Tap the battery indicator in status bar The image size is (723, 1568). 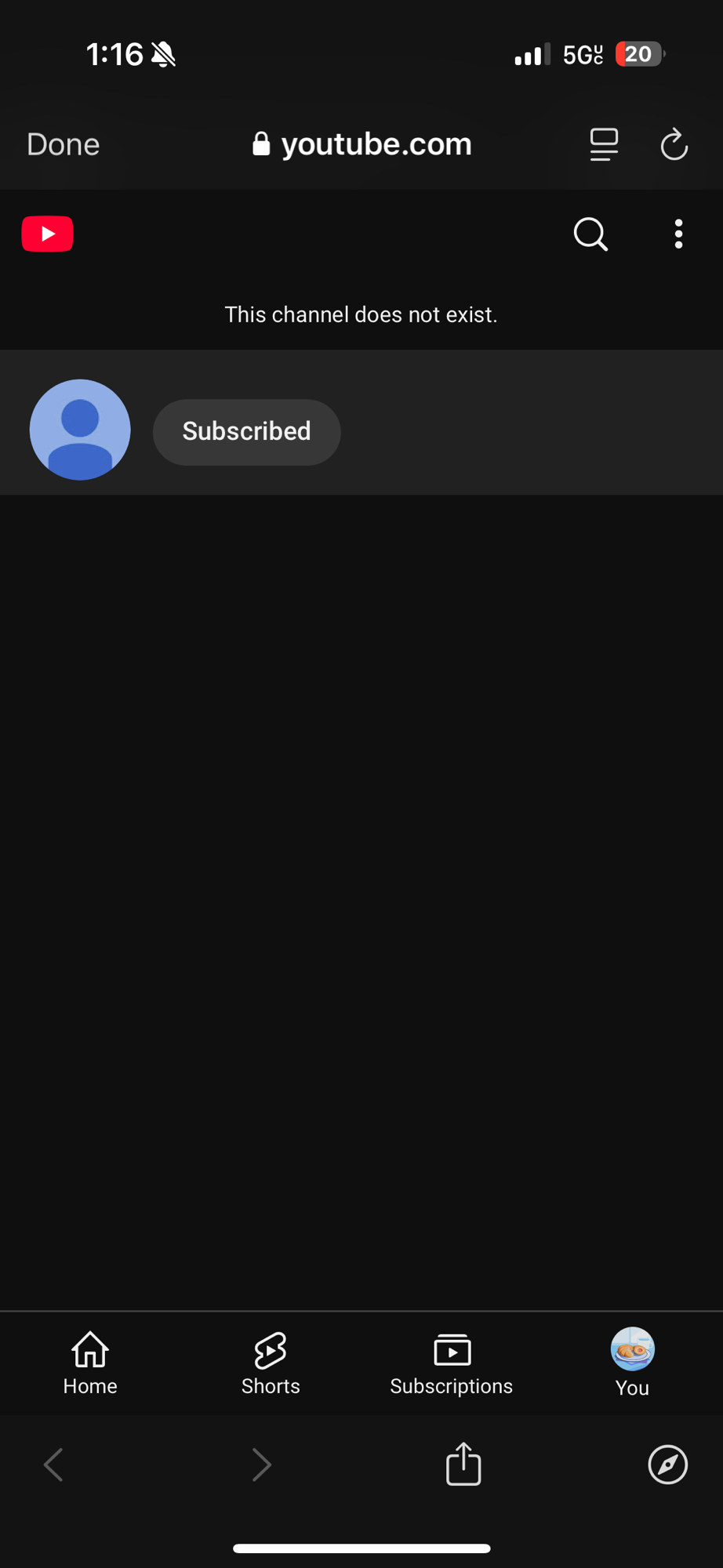(640, 54)
